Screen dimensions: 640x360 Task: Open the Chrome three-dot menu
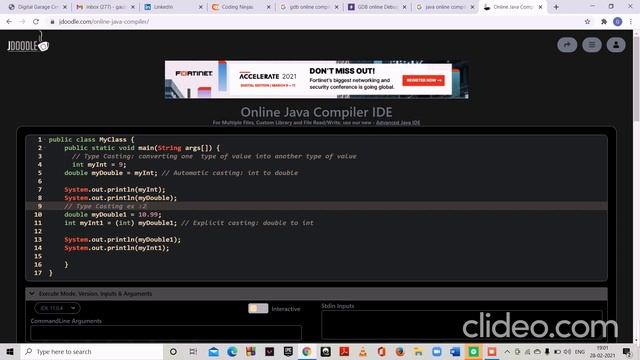(631, 22)
